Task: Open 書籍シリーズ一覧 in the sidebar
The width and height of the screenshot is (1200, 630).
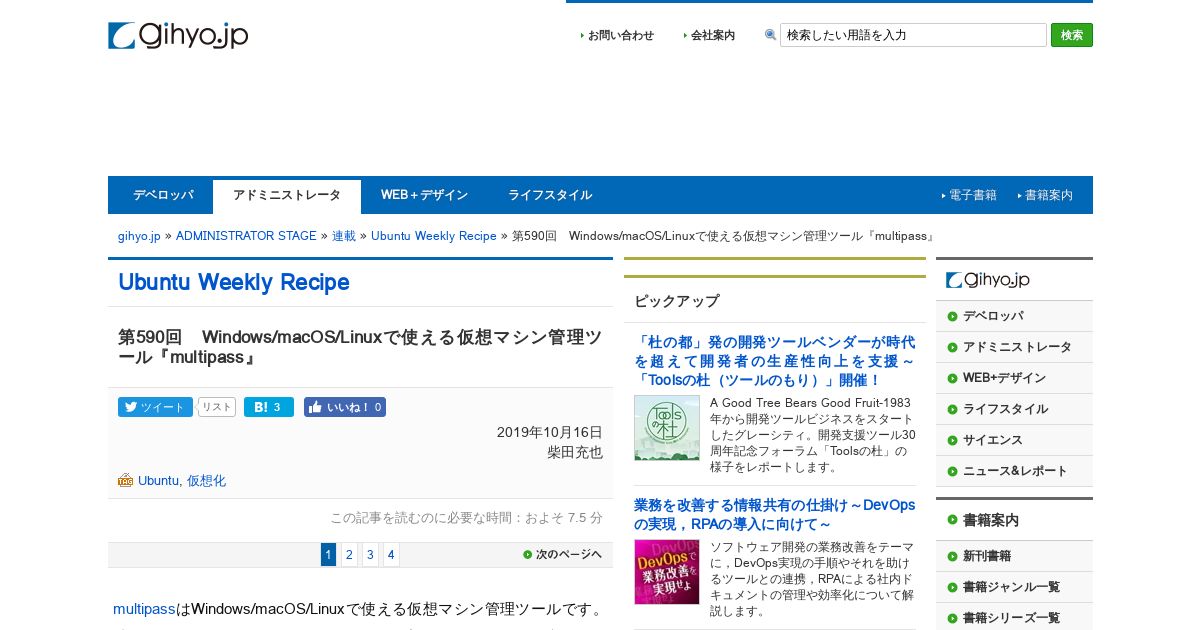Action: pyautogui.click(x=1014, y=618)
